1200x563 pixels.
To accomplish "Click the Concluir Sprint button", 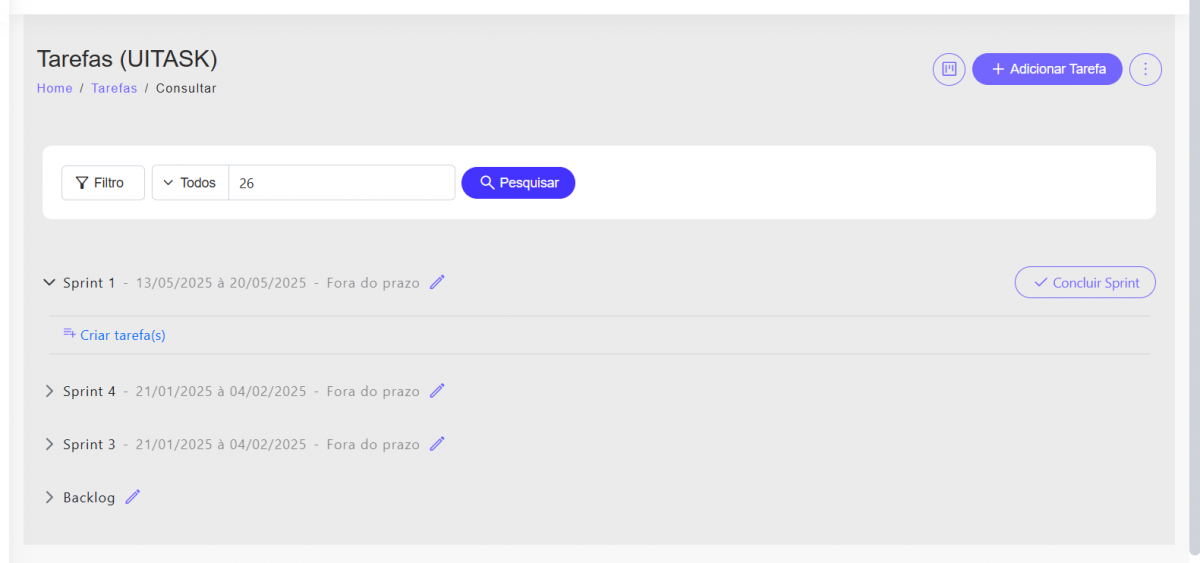I will 1085,282.
